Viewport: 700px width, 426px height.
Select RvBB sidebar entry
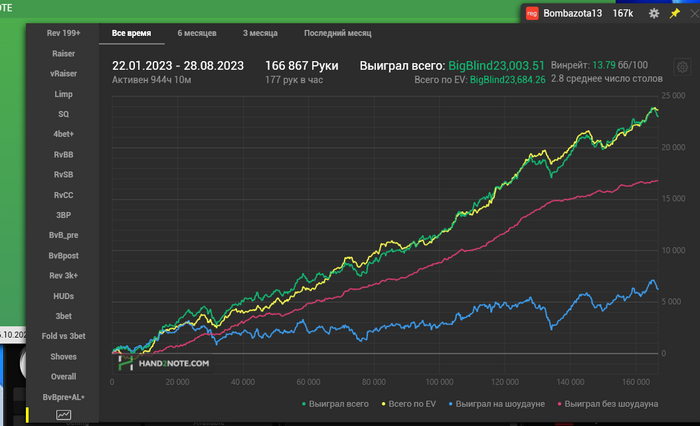tap(63, 155)
